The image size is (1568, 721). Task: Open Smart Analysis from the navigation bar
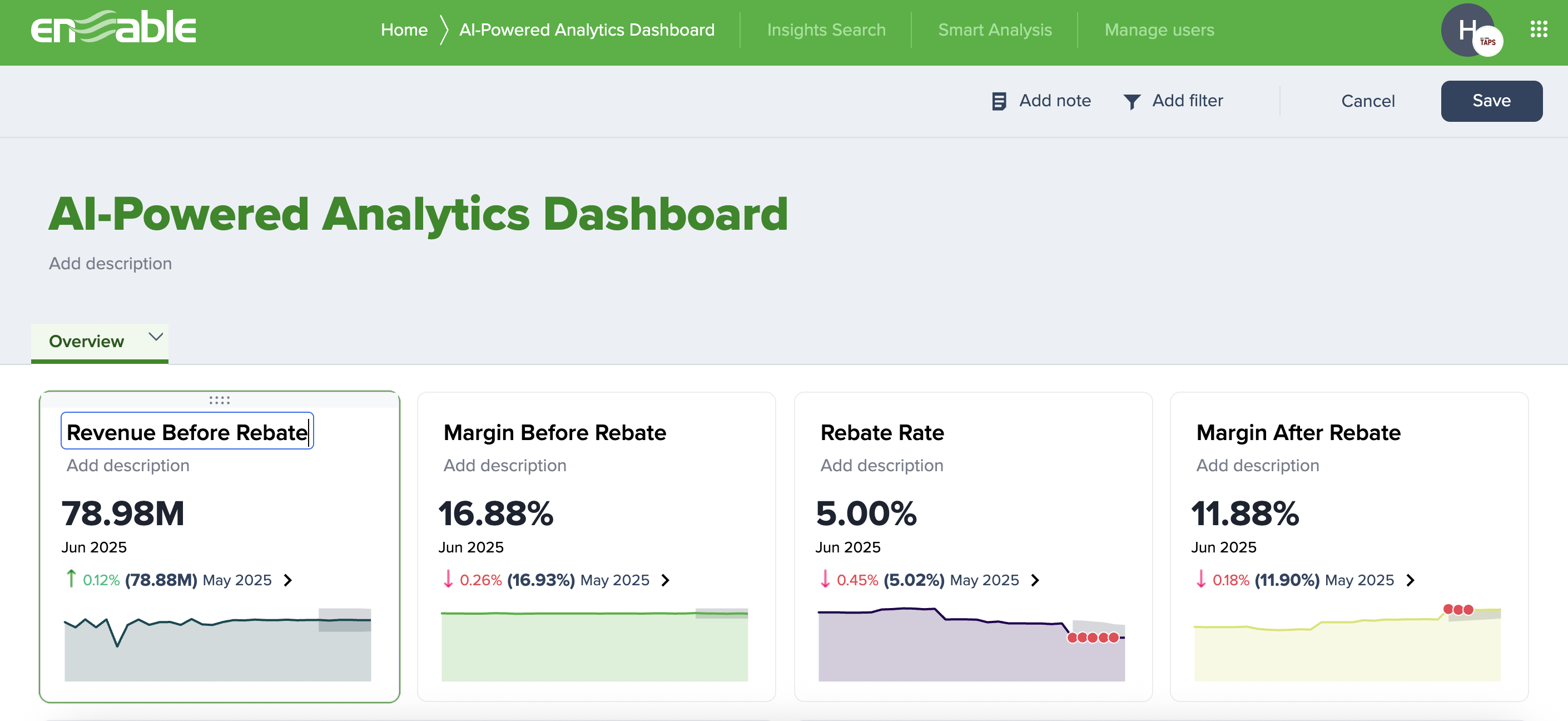click(x=995, y=29)
